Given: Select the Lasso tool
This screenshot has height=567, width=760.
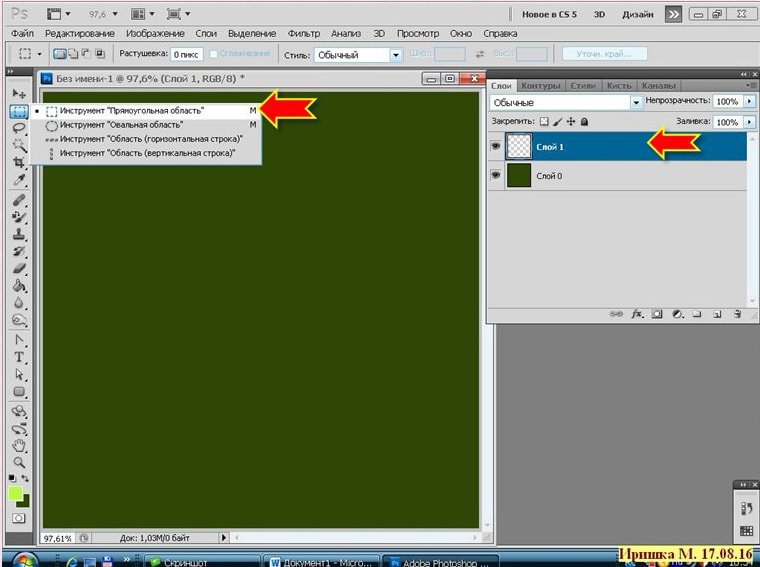Looking at the screenshot, I should 19,128.
